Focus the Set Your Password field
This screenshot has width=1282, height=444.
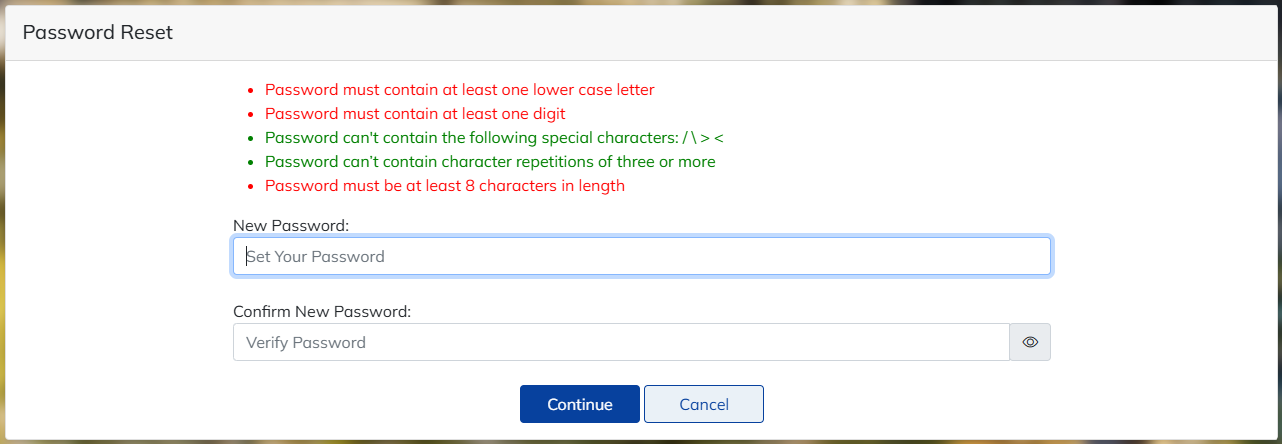click(x=641, y=256)
